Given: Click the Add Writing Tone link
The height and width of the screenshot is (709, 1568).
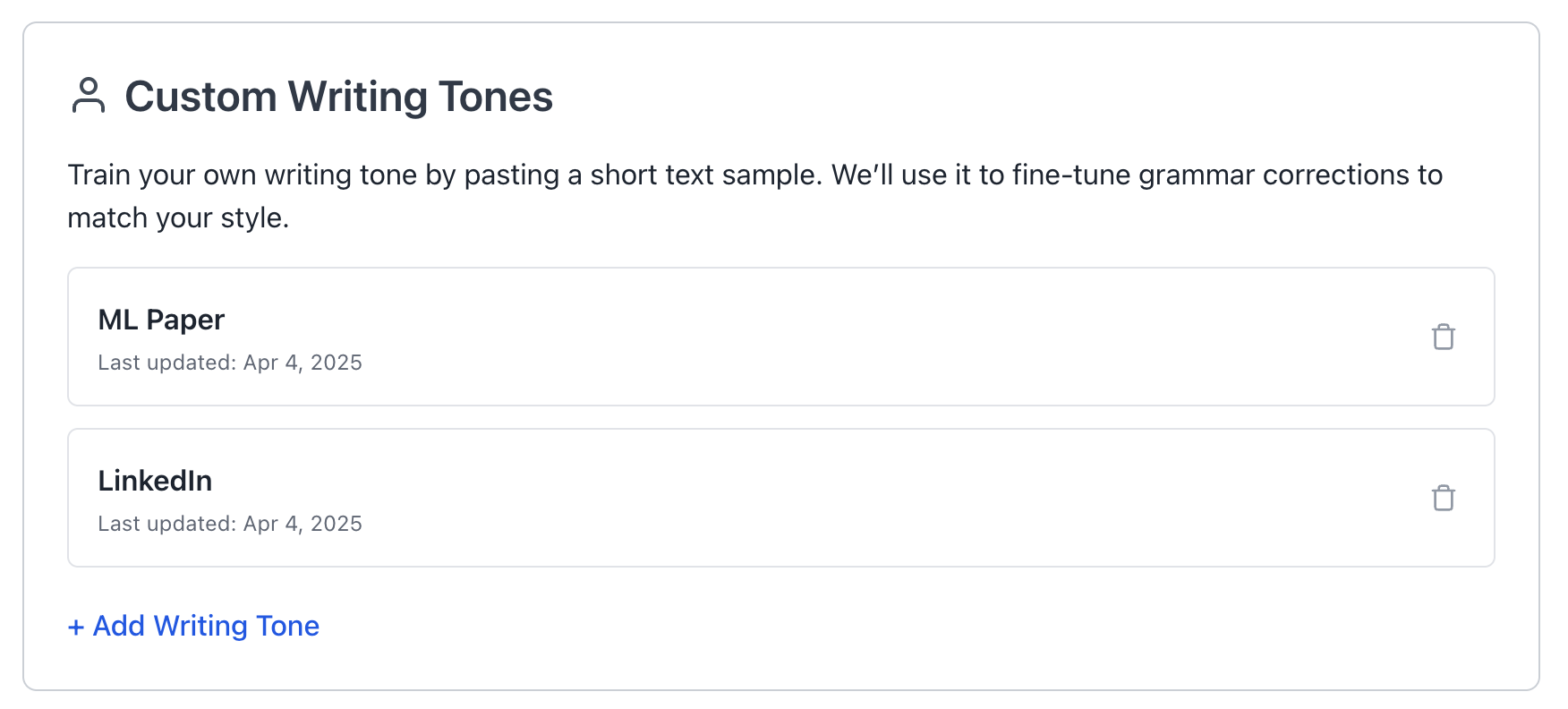Looking at the screenshot, I should [206, 626].
